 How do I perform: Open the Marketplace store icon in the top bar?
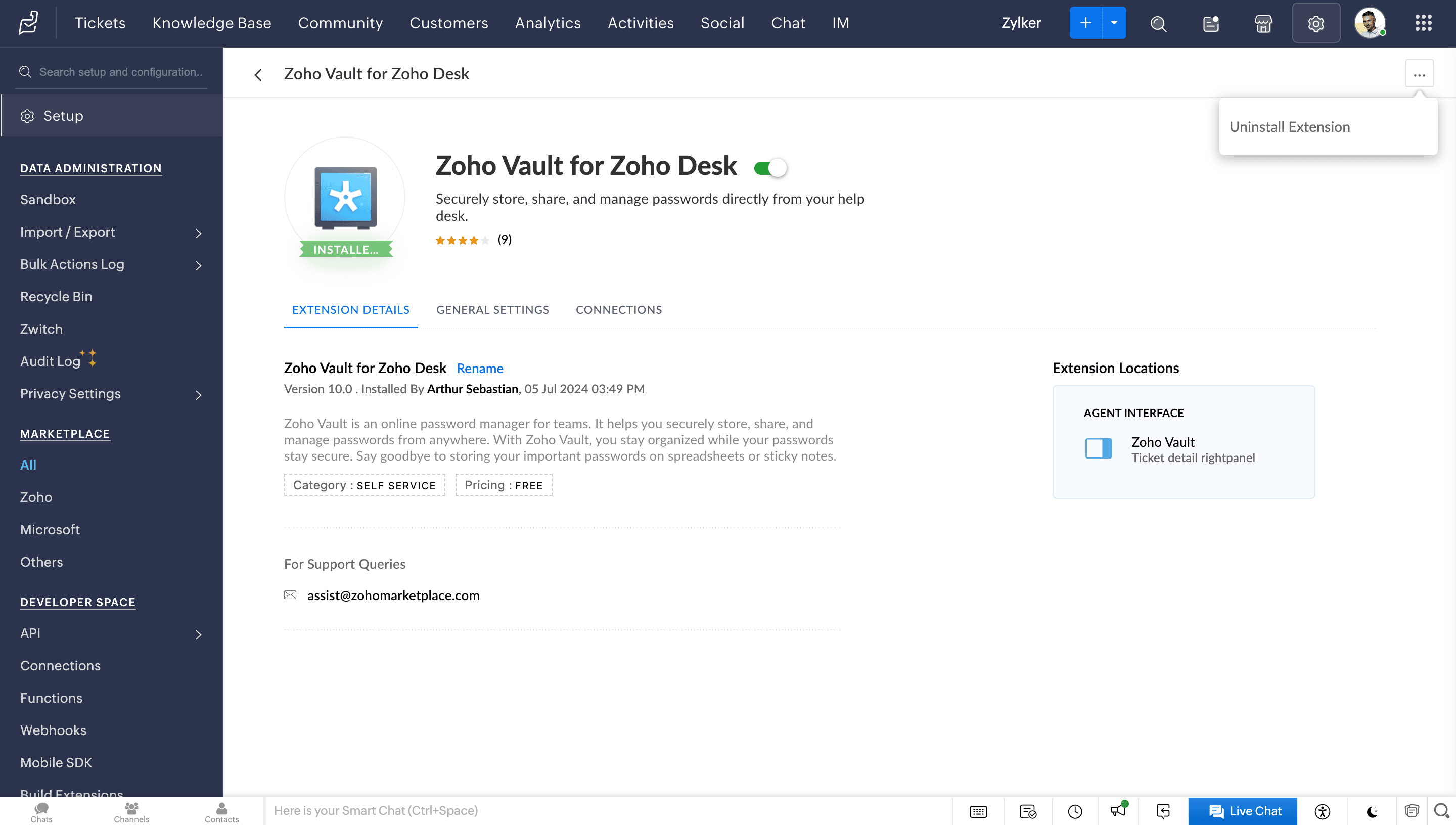click(1263, 23)
